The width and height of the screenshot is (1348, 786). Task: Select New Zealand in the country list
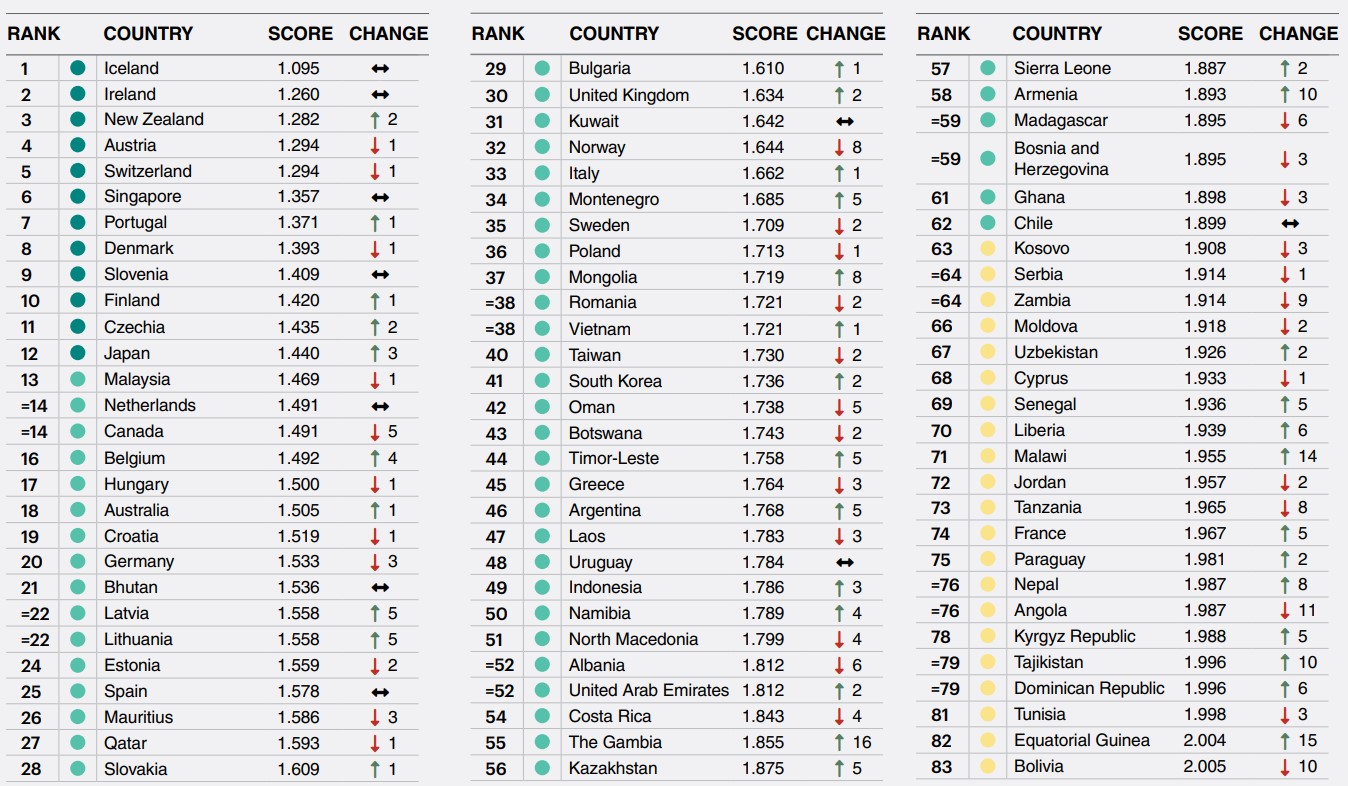[153, 119]
